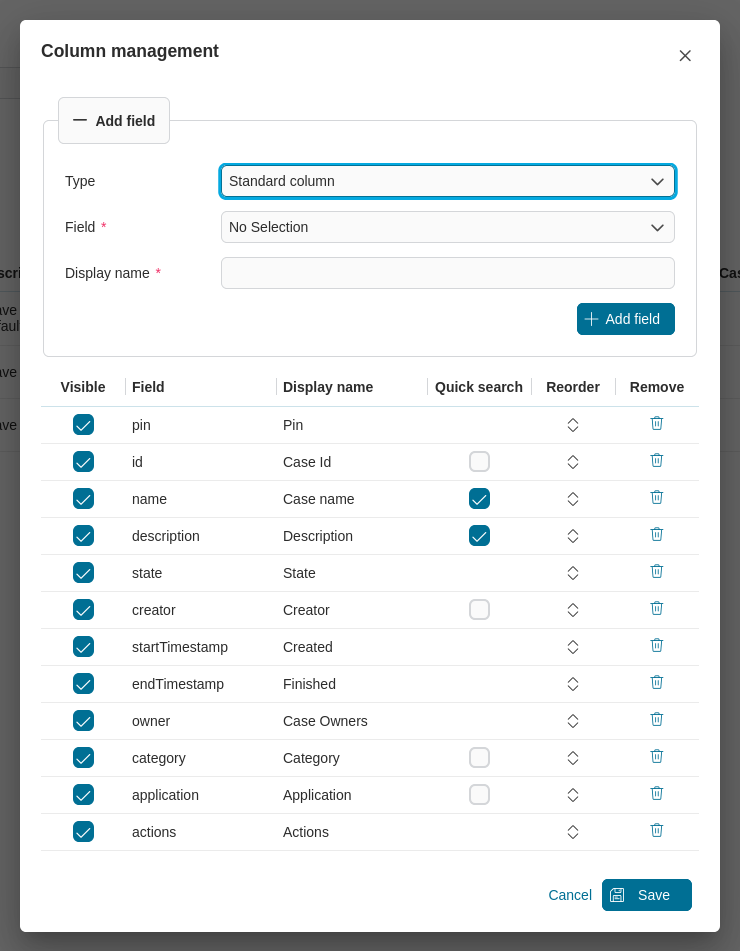Delete the "endTimestamp" field

point(656,682)
